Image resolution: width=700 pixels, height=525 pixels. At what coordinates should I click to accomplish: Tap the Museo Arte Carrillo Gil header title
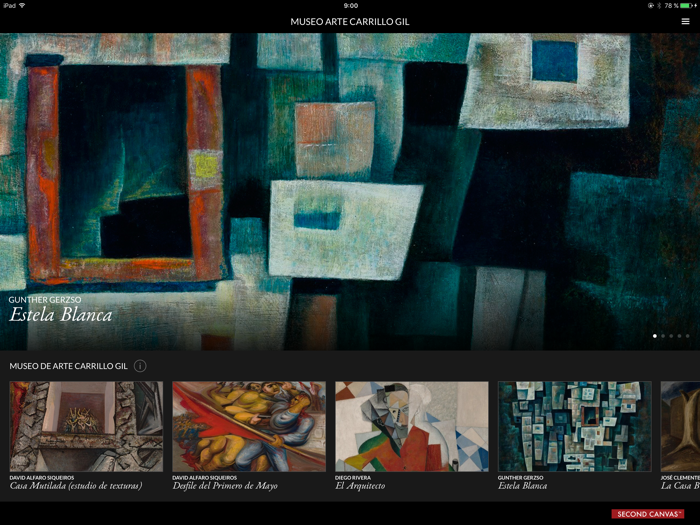click(x=350, y=21)
